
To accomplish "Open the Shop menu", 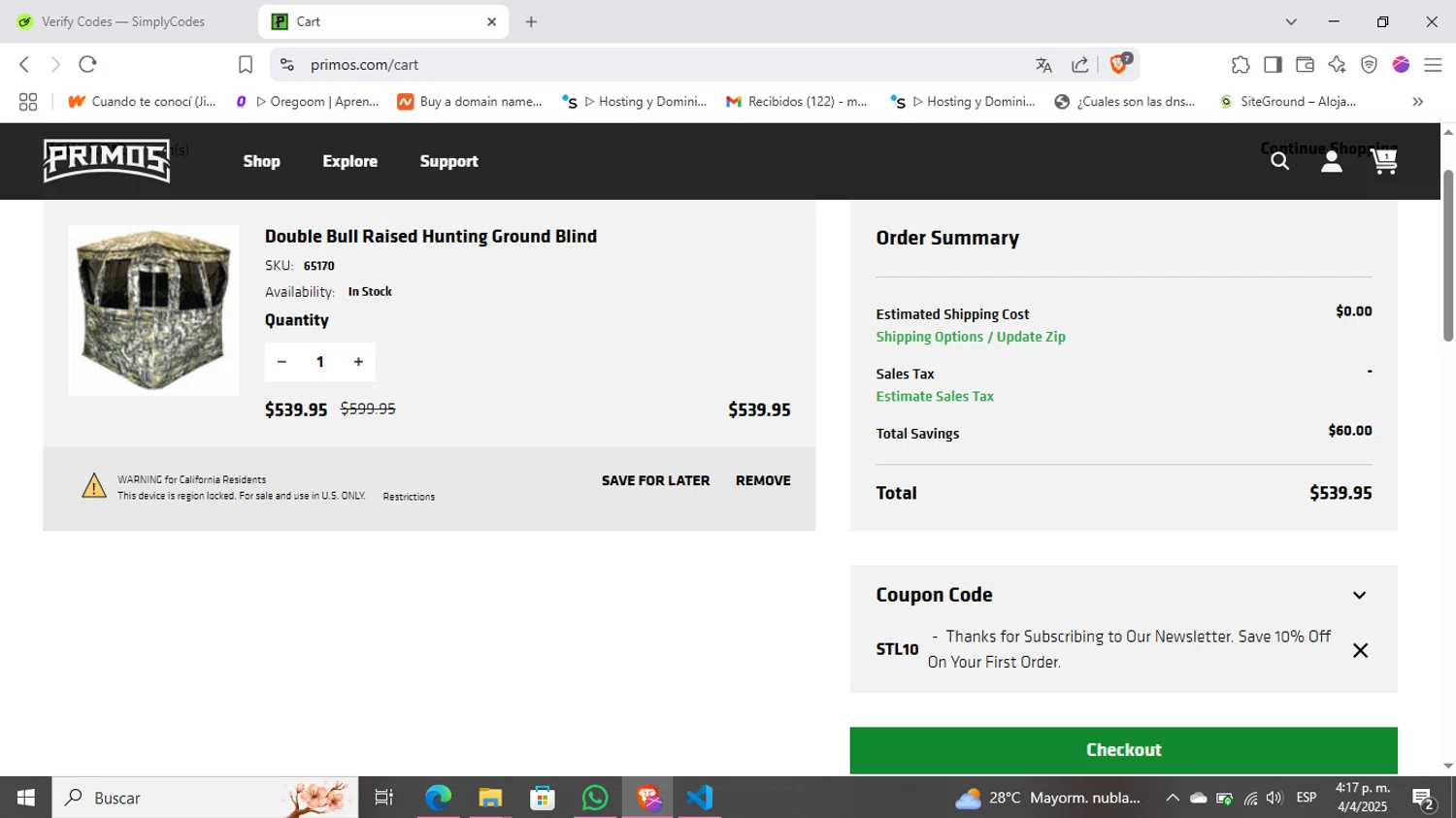I will click(x=261, y=161).
